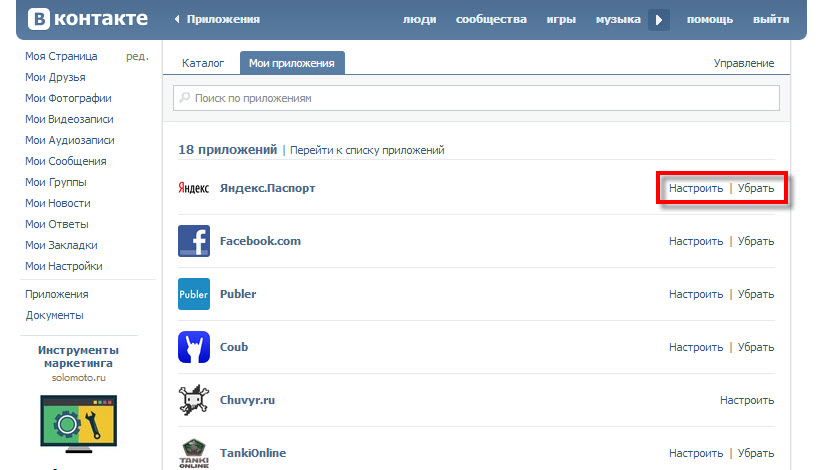Screen dimensions: 823x470
Task: Open Приложения in left sidebar
Action: click(57, 294)
